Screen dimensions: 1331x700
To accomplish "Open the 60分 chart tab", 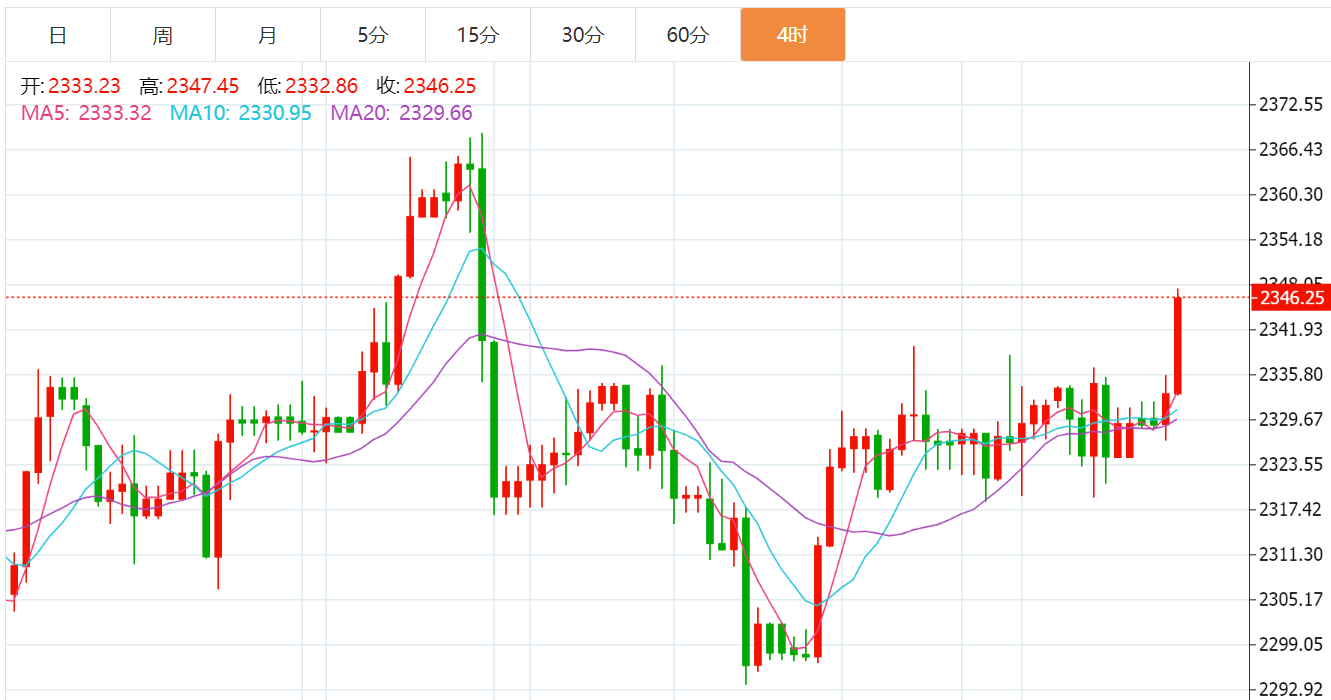I will pos(688,35).
